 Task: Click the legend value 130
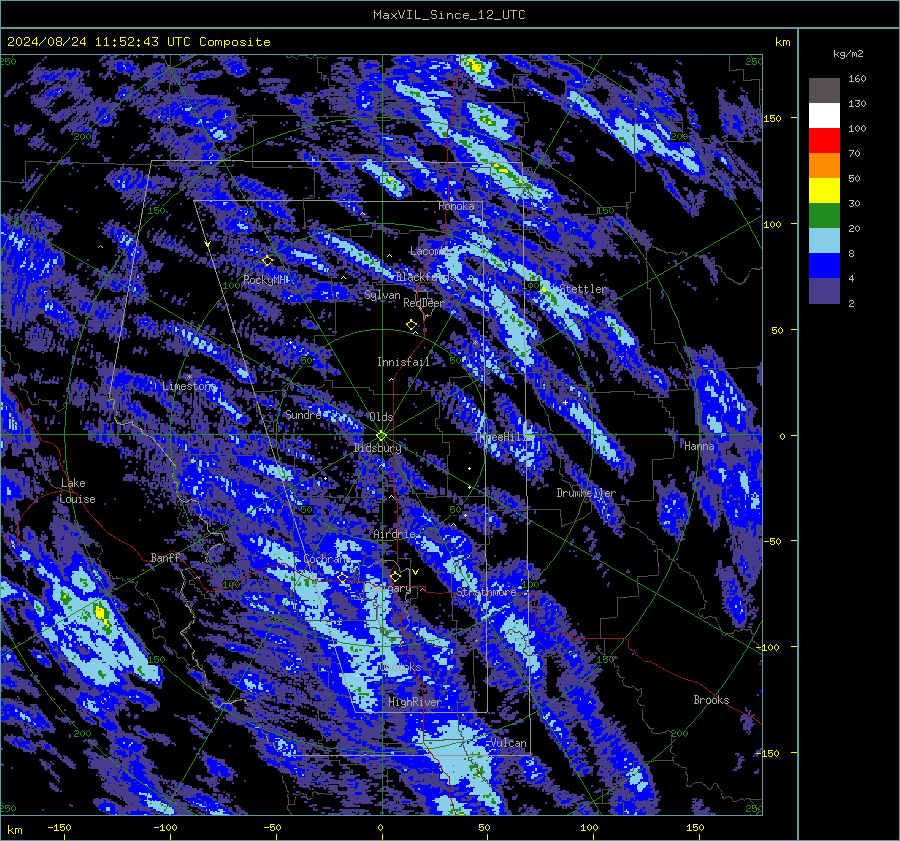coord(857,104)
